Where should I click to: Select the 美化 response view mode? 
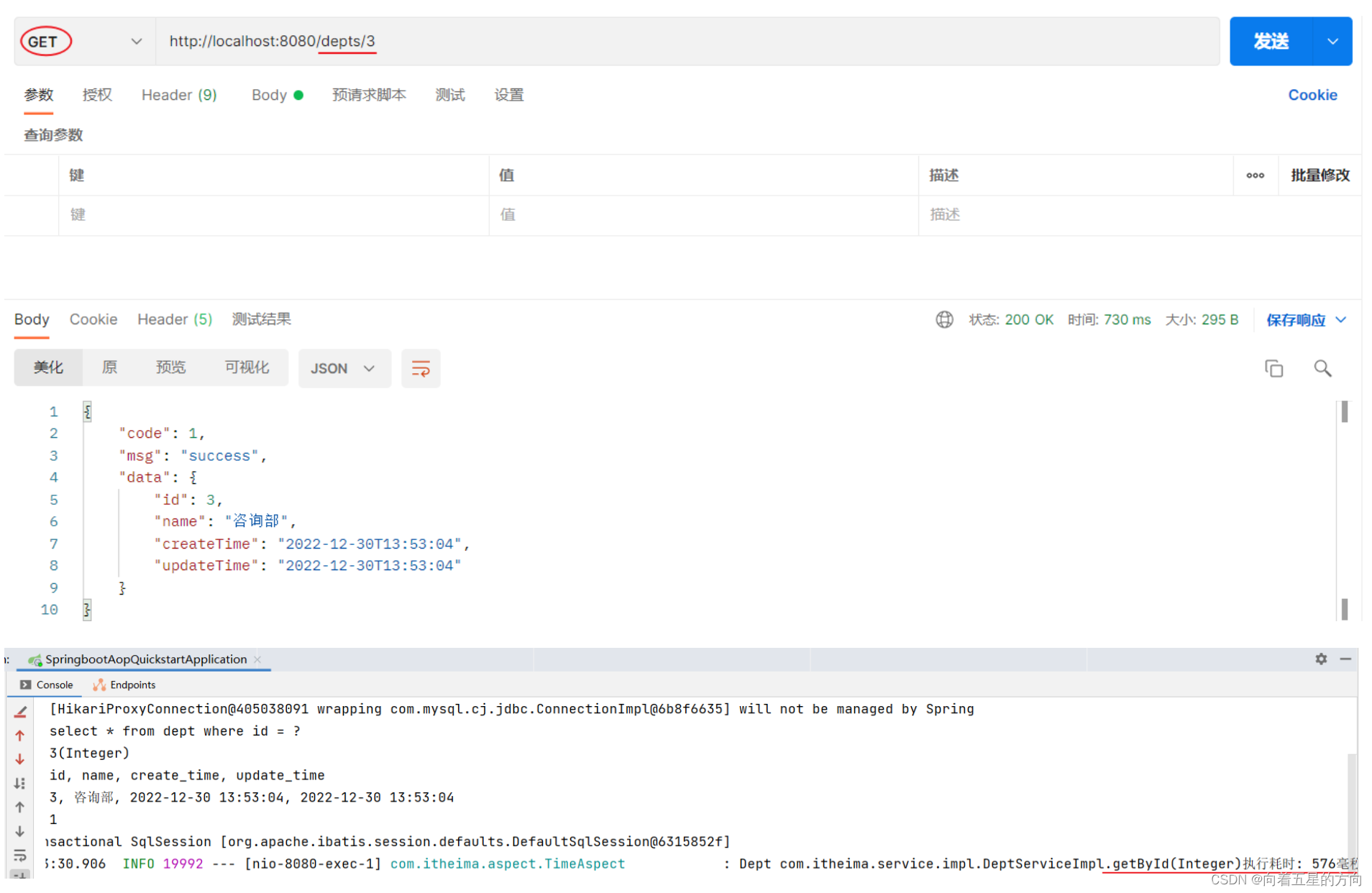[47, 367]
